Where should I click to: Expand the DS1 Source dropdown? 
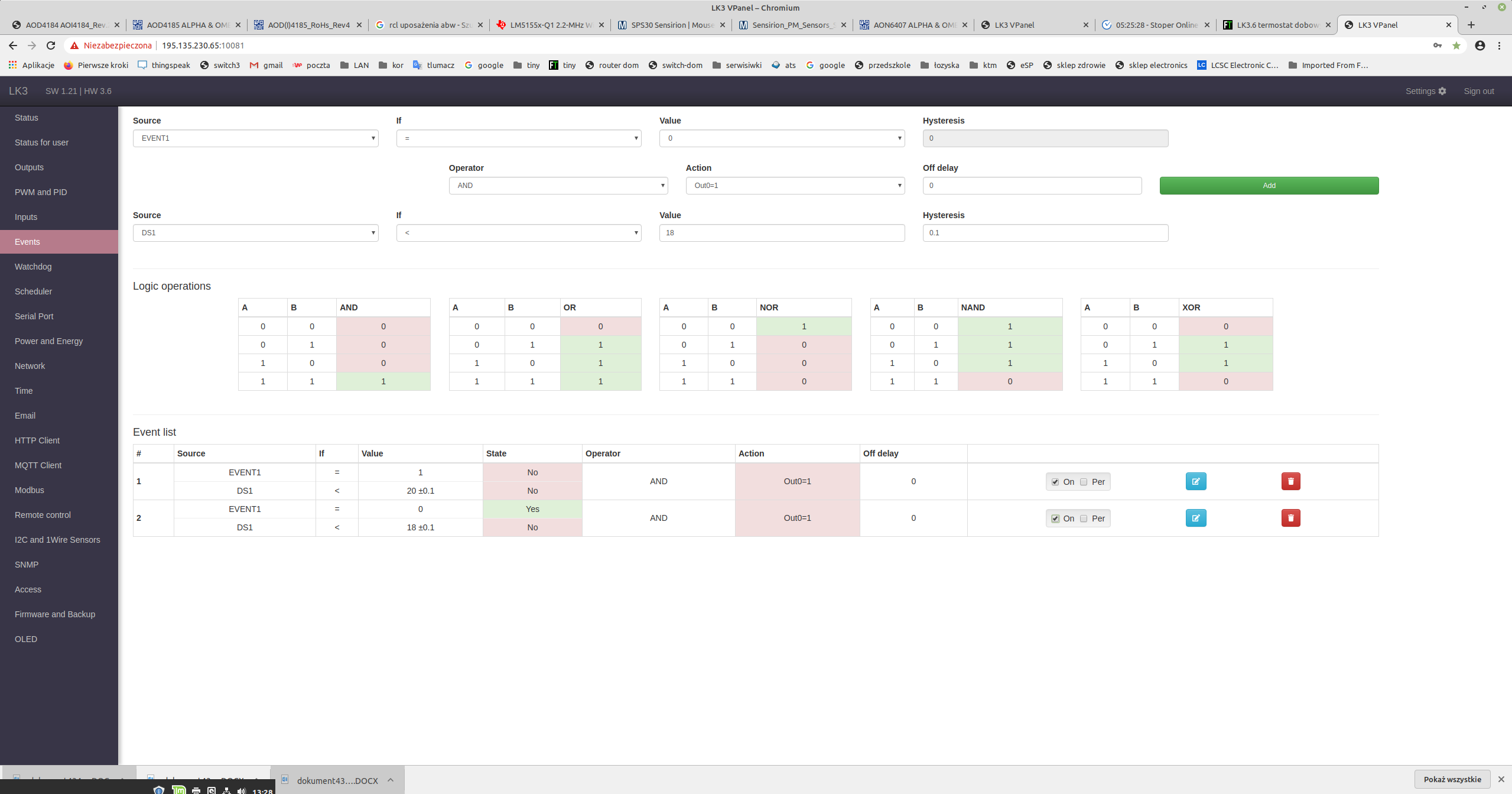coord(255,233)
